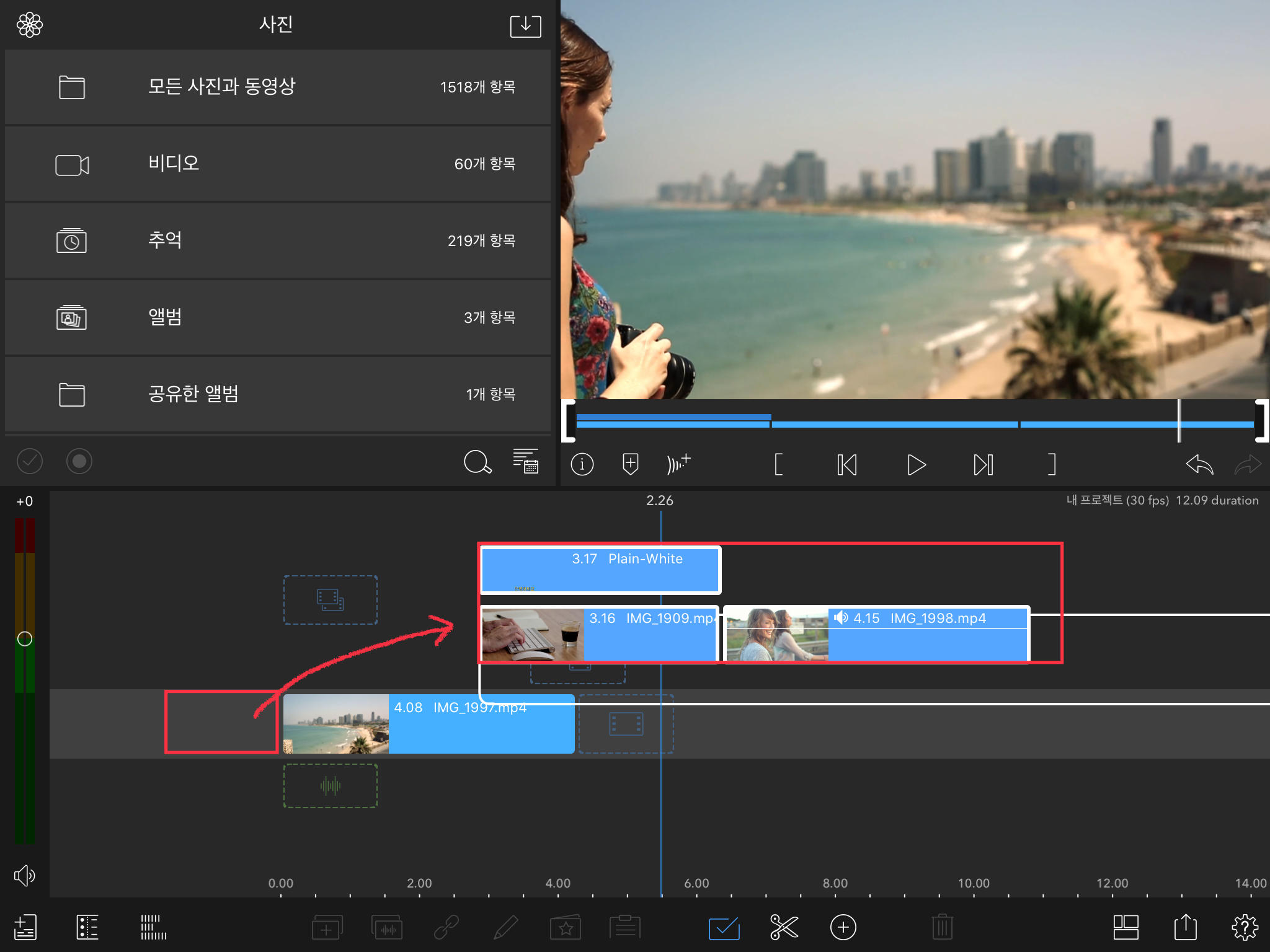Tap the share/export icon
The height and width of the screenshot is (952, 1270).
(x=1185, y=927)
